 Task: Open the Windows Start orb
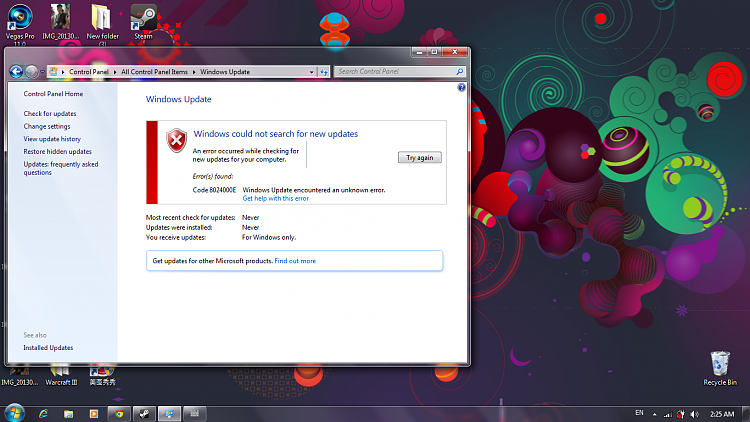pyautogui.click(x=14, y=413)
